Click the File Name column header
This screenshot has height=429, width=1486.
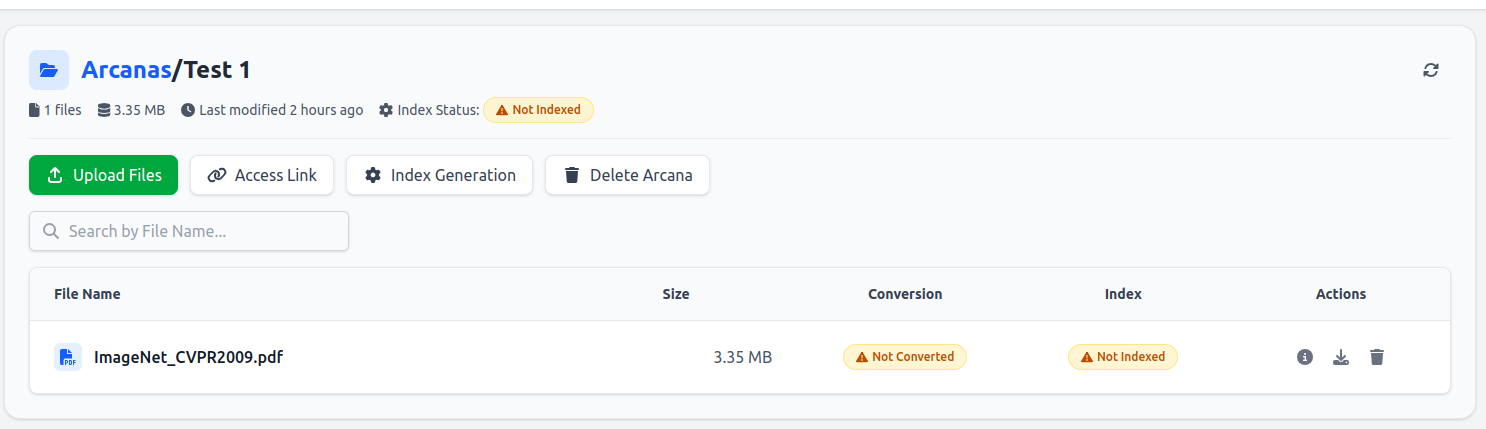pos(87,294)
